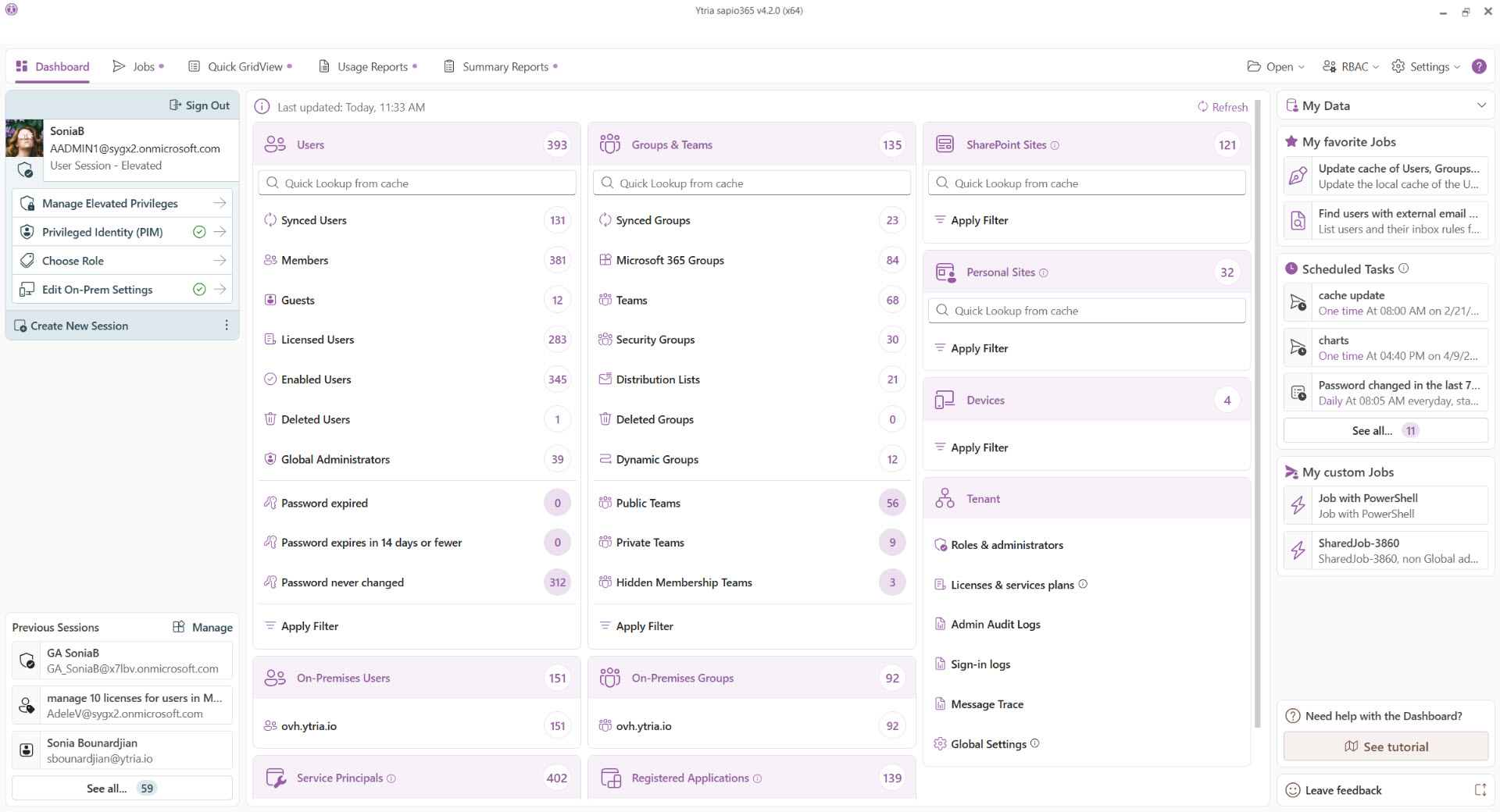Click the Users Quick Lookup search field
Image resolution: width=1500 pixels, height=812 pixels.
417,183
